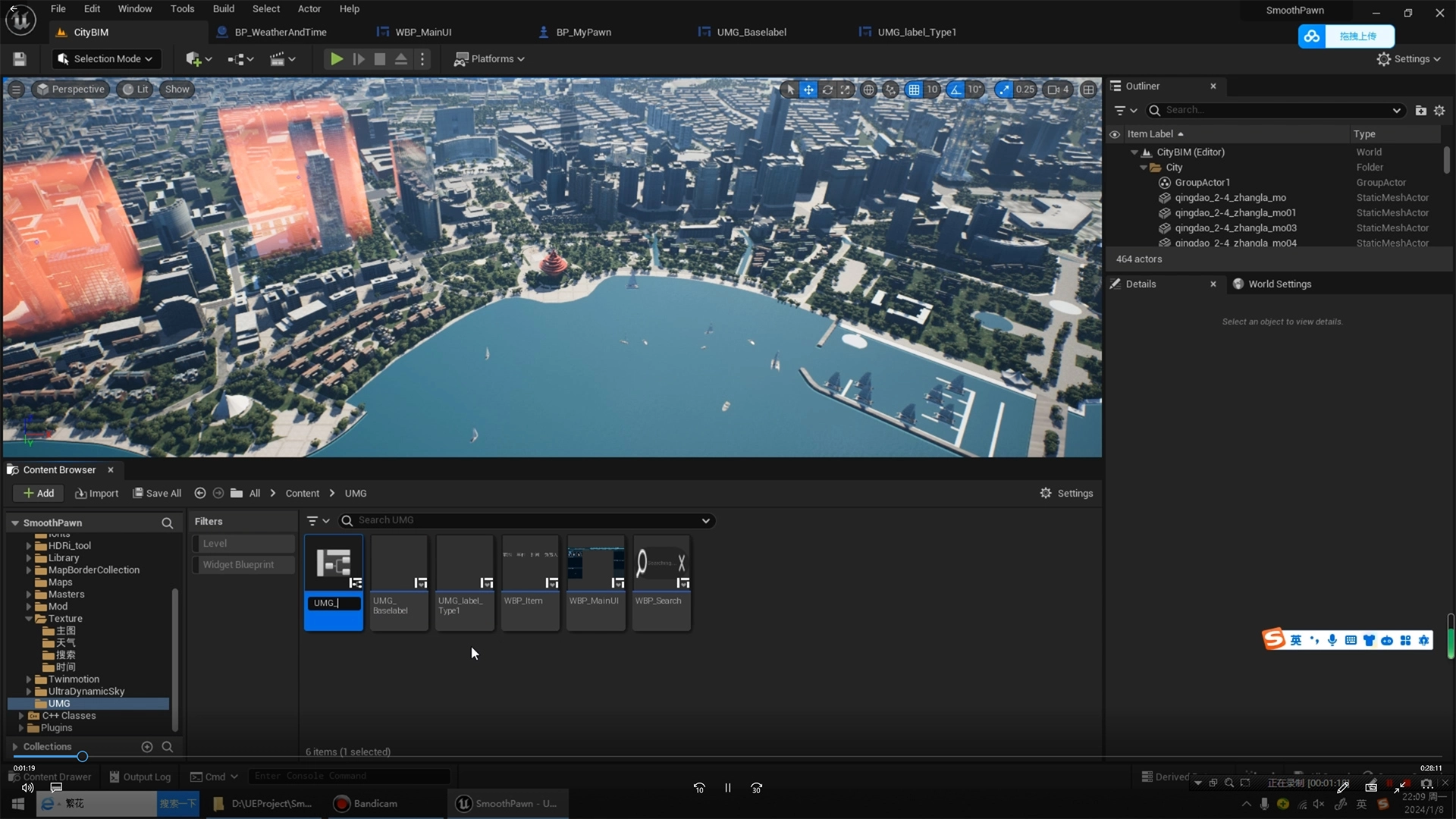Click add collection plus icon
This screenshot has height=819, width=1456.
pos(147,747)
